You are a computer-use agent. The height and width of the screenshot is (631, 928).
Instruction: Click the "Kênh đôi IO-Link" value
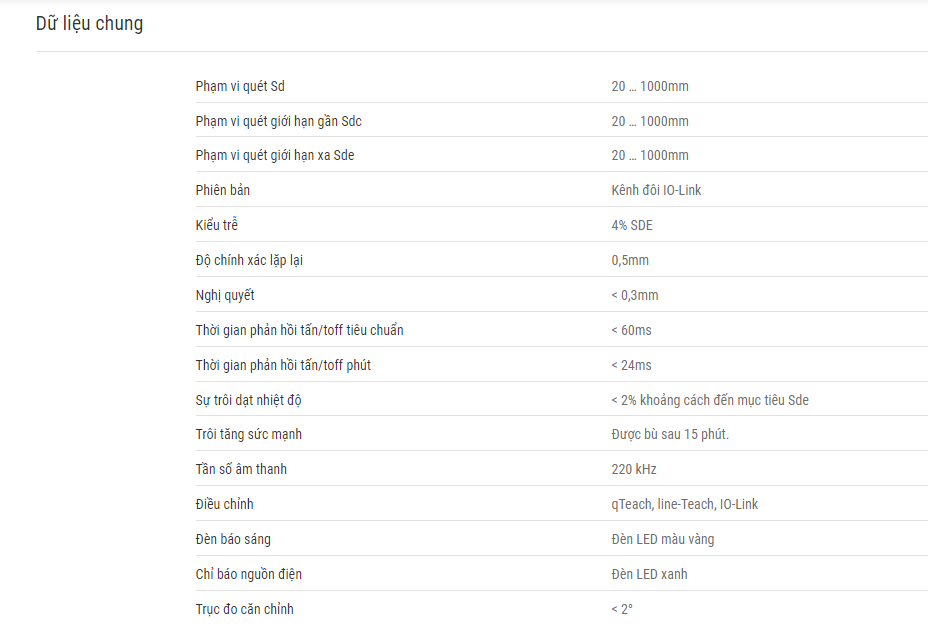pos(656,190)
